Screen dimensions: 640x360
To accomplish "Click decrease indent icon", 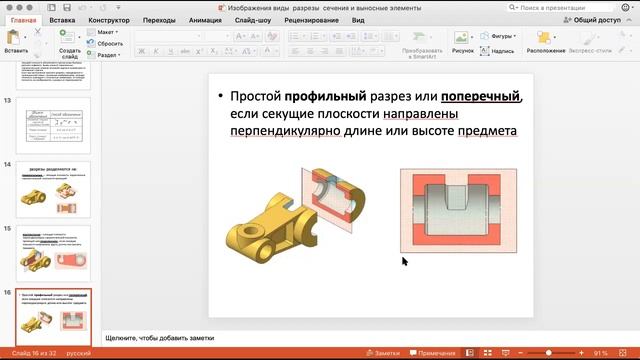I will click(337, 37).
